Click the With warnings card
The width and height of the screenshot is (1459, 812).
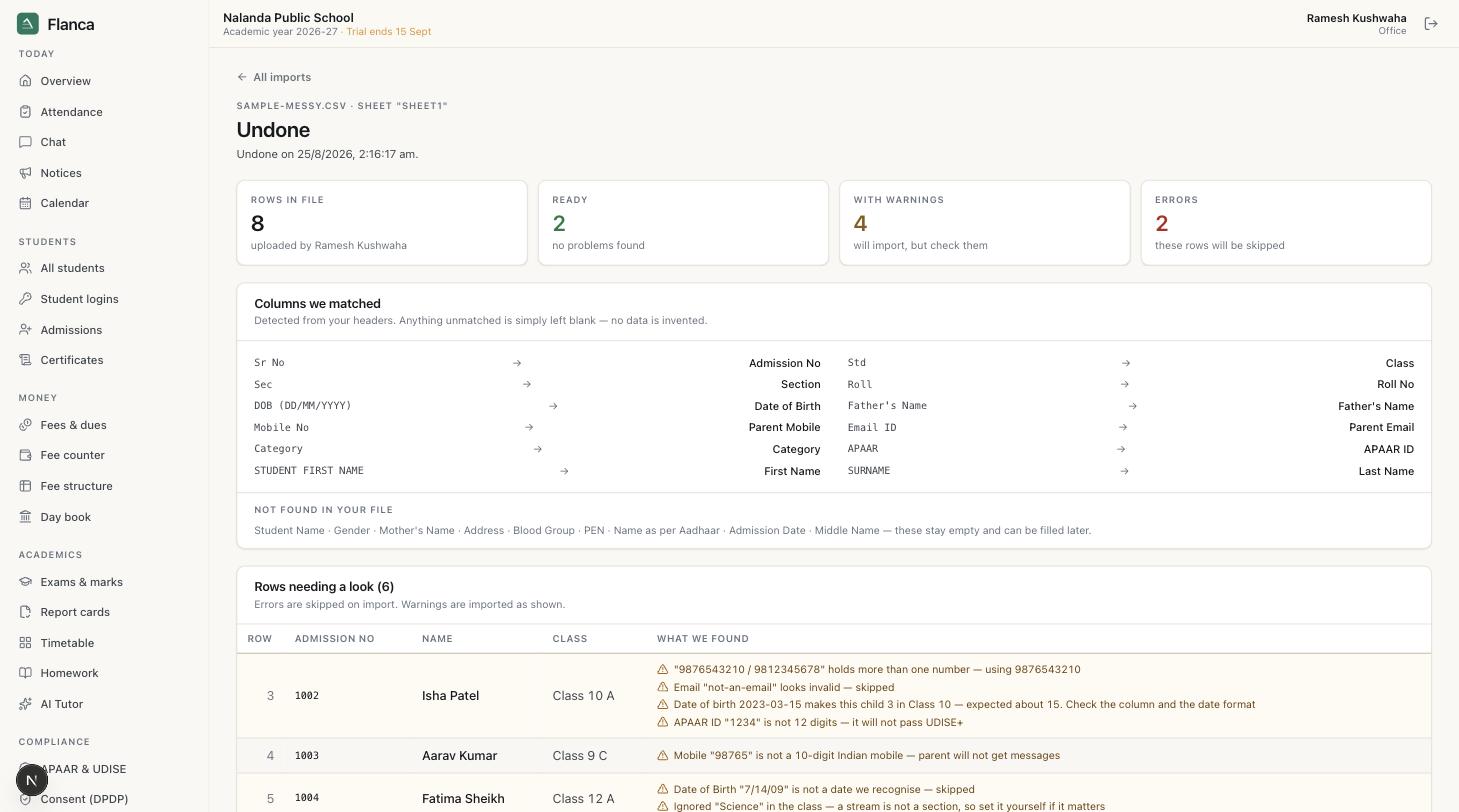(x=985, y=223)
